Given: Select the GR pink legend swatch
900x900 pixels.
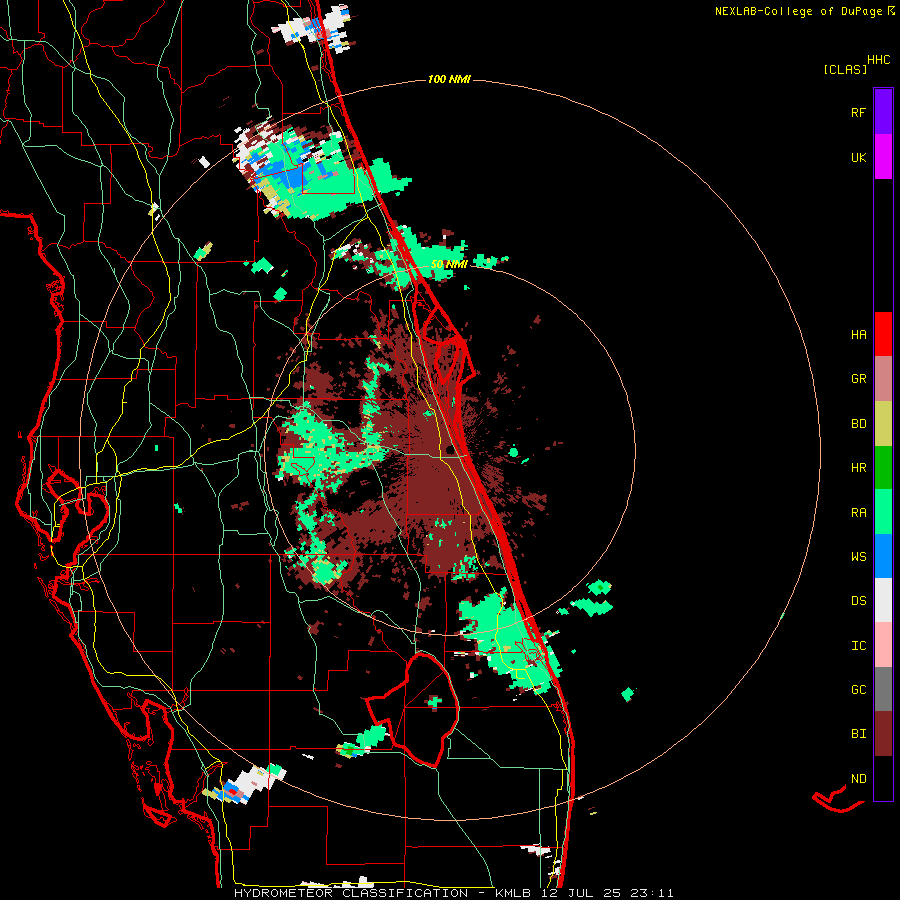Looking at the screenshot, I should (x=883, y=379).
